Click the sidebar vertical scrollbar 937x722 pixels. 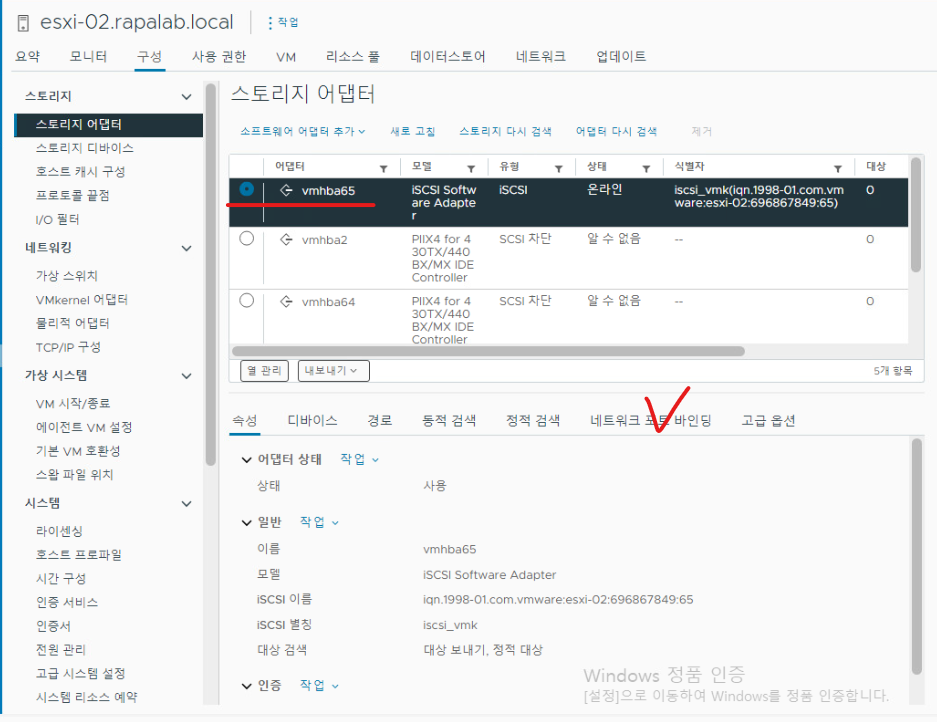tap(210, 275)
